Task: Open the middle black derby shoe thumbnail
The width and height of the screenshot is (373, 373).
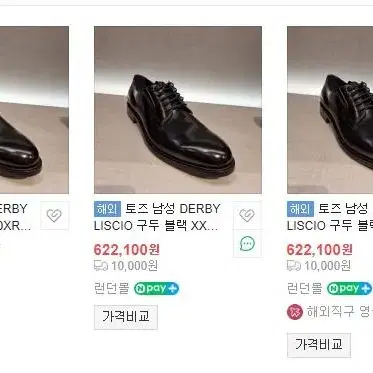Action: (178, 110)
